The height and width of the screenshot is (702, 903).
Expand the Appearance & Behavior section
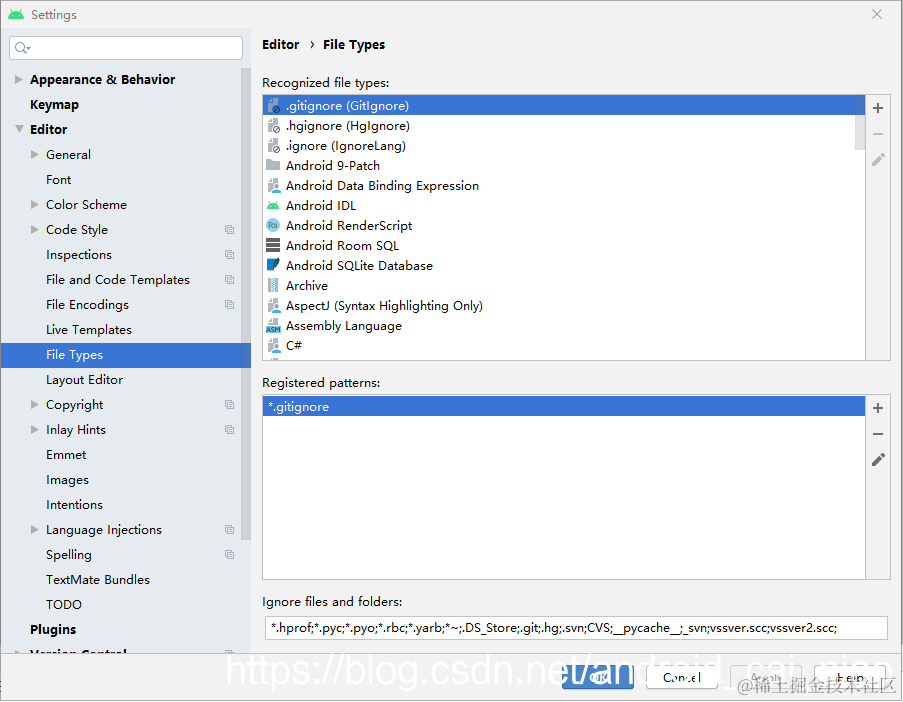point(18,79)
